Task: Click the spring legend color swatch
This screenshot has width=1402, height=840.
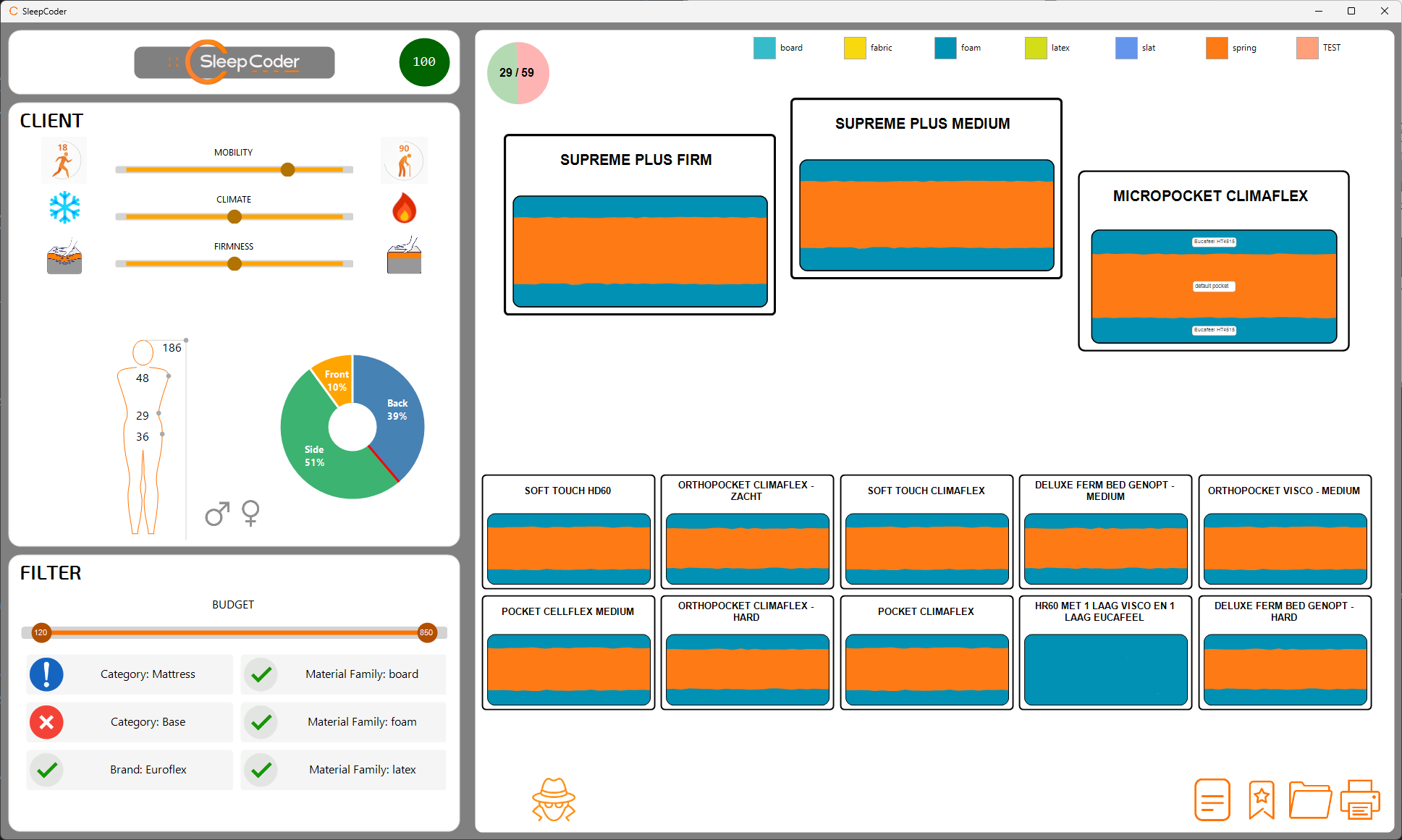Action: coord(1216,48)
